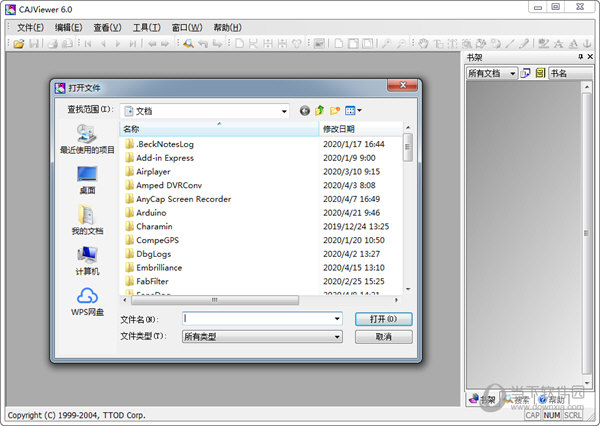This screenshot has width=600, height=426.
Task: Click the anchor icon at toolbar end
Action: tap(587, 44)
